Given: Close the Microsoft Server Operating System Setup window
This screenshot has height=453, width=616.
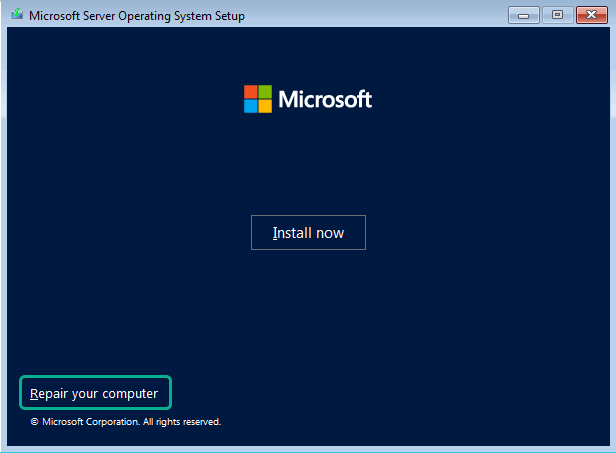Looking at the screenshot, I should click(592, 15).
